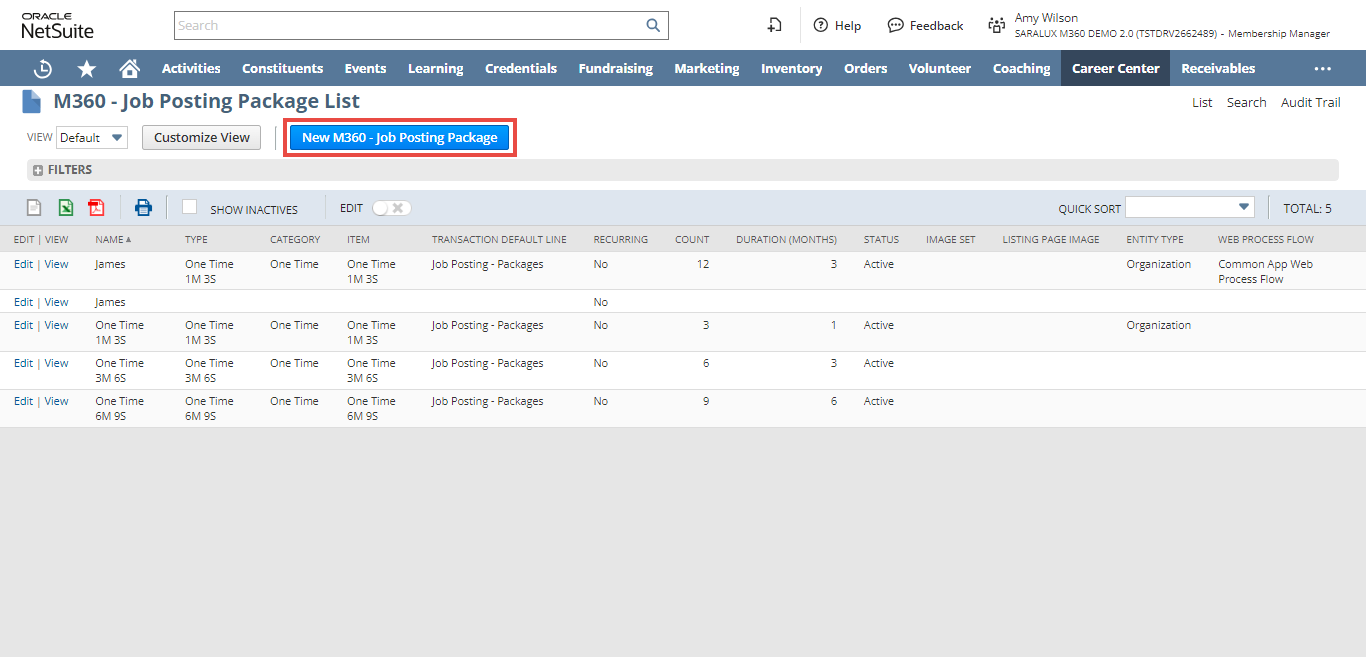1366x657 pixels.
Task: Open the Fundraising menu
Action: pos(615,69)
